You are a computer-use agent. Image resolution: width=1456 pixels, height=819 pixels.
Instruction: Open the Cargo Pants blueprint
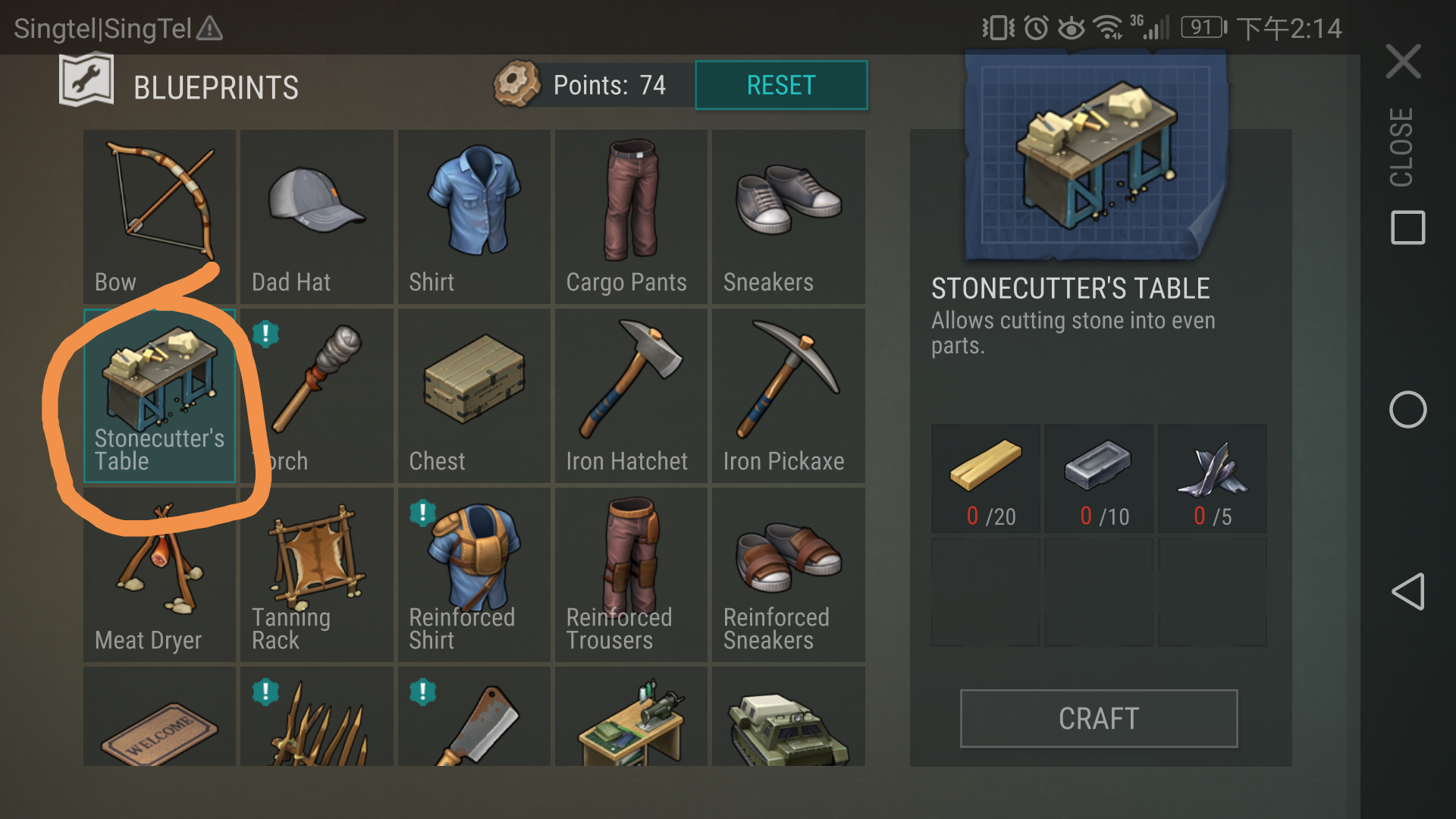tap(631, 217)
